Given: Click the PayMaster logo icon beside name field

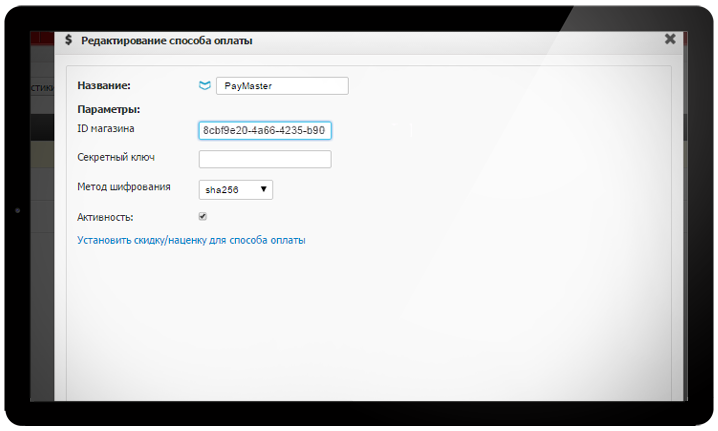Looking at the screenshot, I should point(205,86).
